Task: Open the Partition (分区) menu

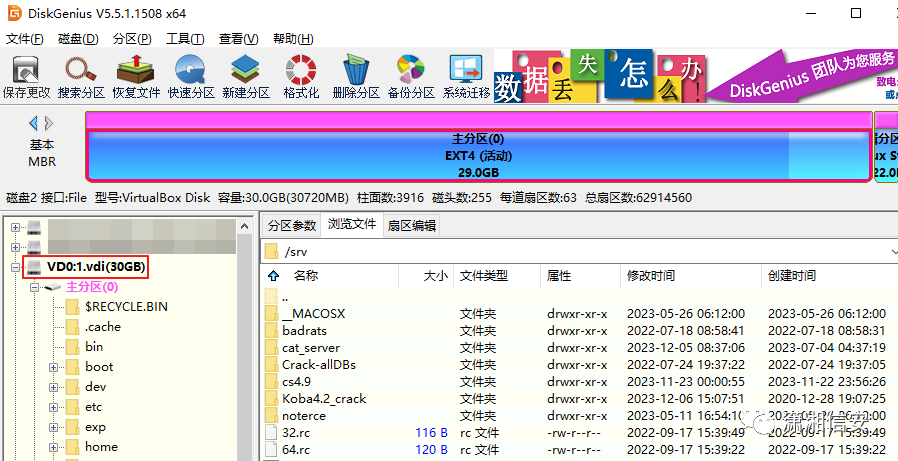Action: pos(132,39)
